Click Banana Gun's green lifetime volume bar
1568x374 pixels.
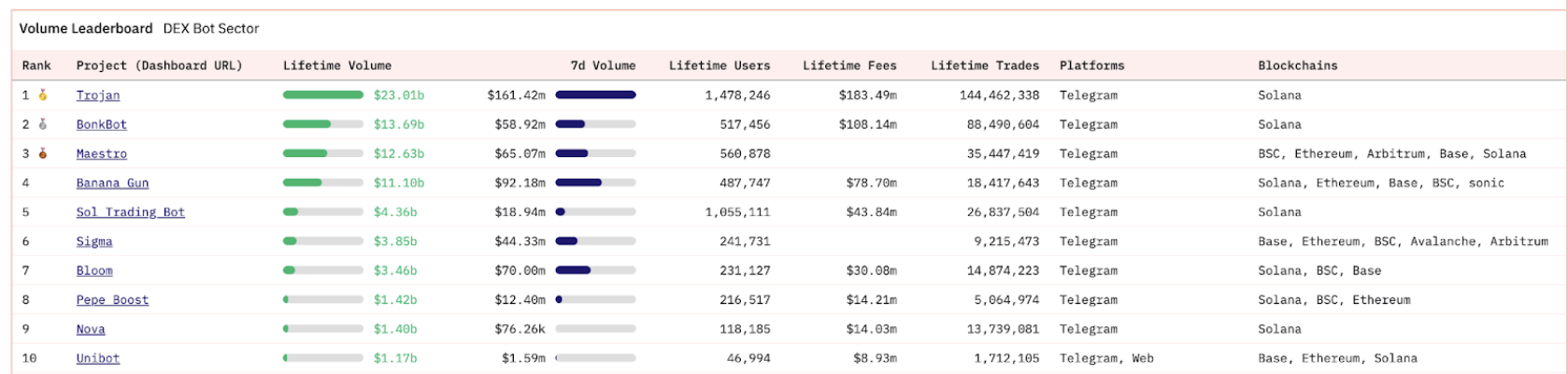(303, 182)
